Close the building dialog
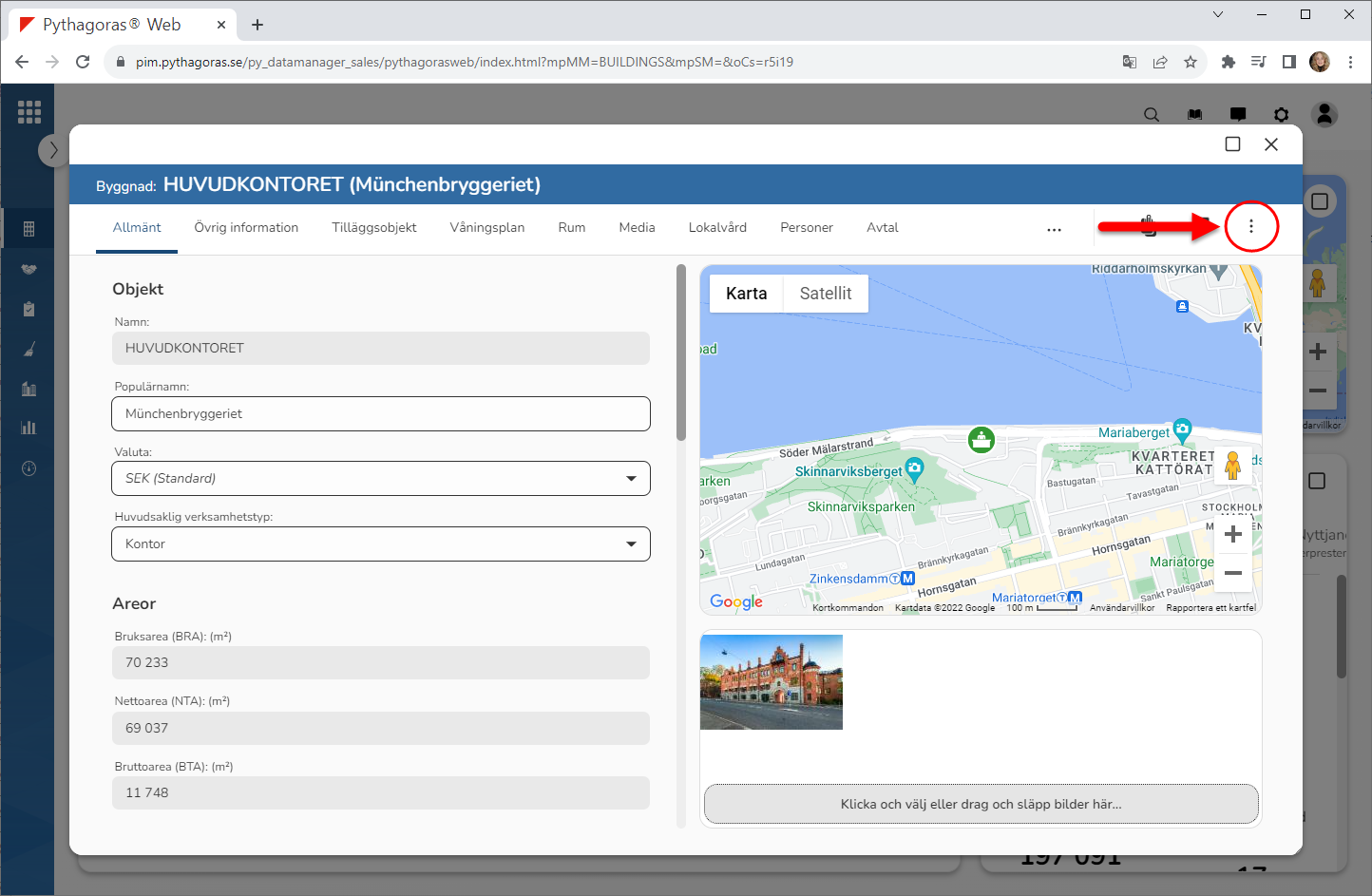The image size is (1372, 896). click(x=1271, y=144)
